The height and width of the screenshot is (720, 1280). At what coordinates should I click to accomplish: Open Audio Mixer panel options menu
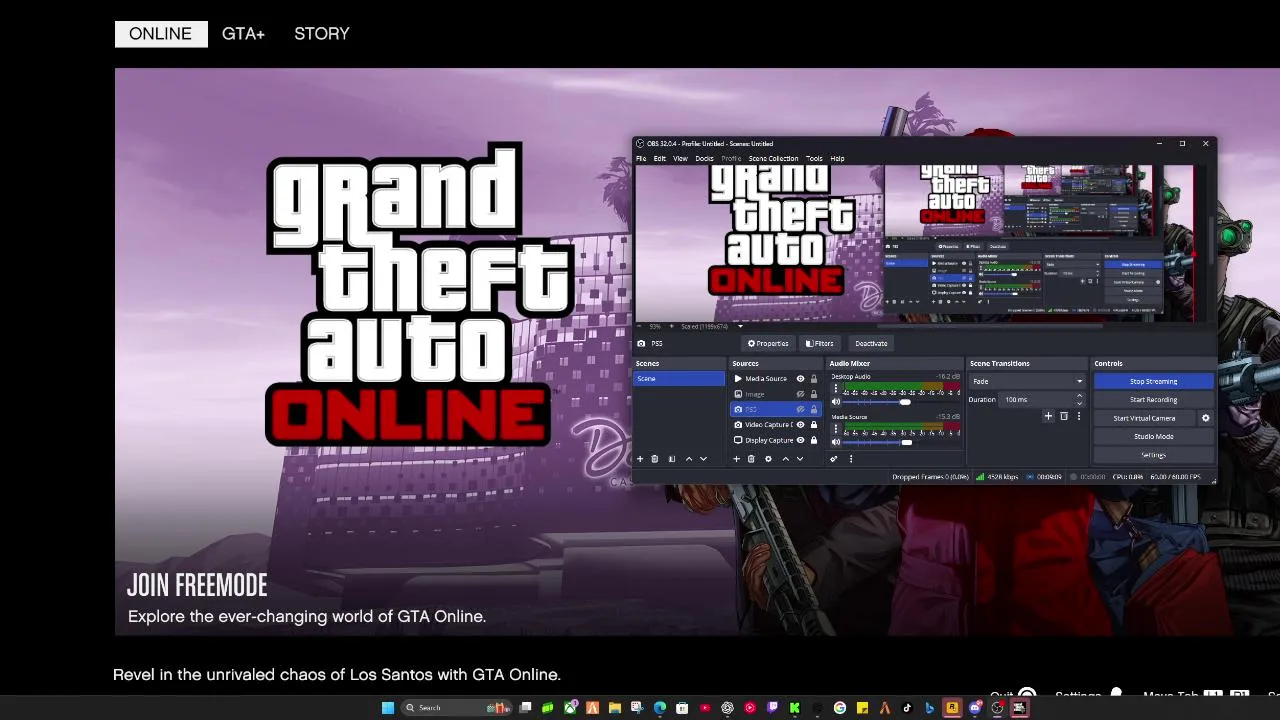pos(851,459)
